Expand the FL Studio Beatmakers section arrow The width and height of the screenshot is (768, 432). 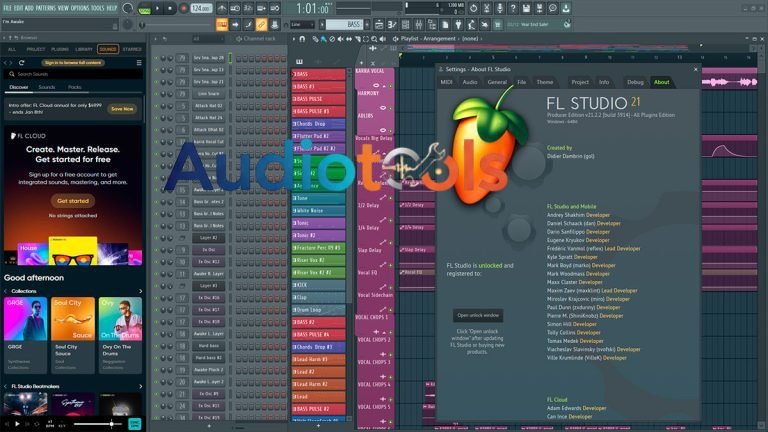141,386
